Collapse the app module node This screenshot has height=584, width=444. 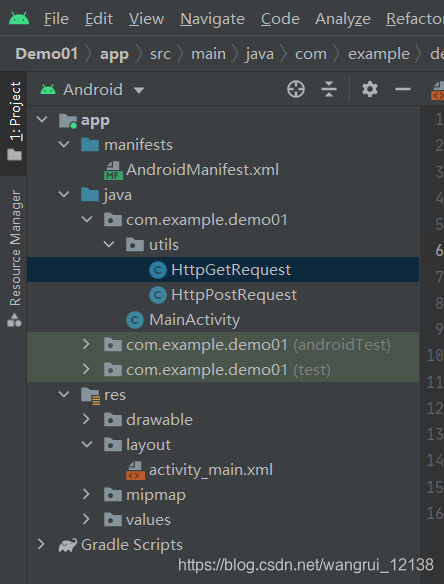coord(42,120)
